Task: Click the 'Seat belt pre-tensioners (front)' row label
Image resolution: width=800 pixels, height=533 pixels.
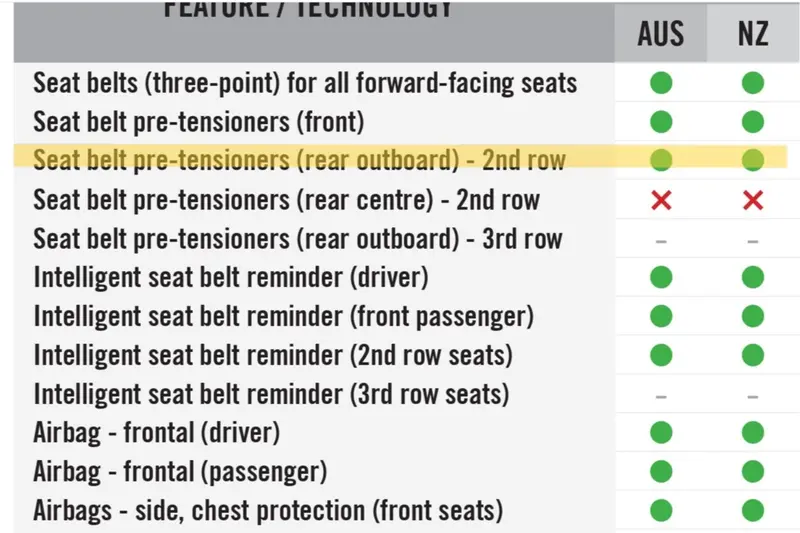Action: tap(199, 122)
